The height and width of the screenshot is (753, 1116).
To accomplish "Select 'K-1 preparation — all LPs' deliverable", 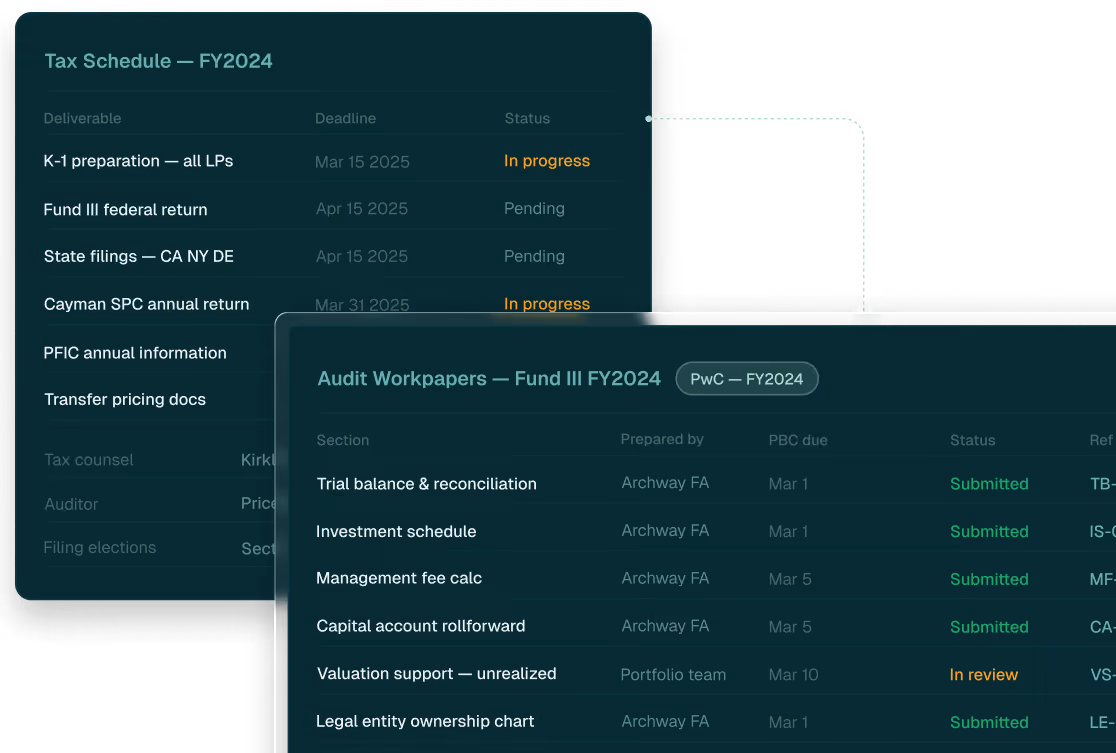I will click(138, 161).
